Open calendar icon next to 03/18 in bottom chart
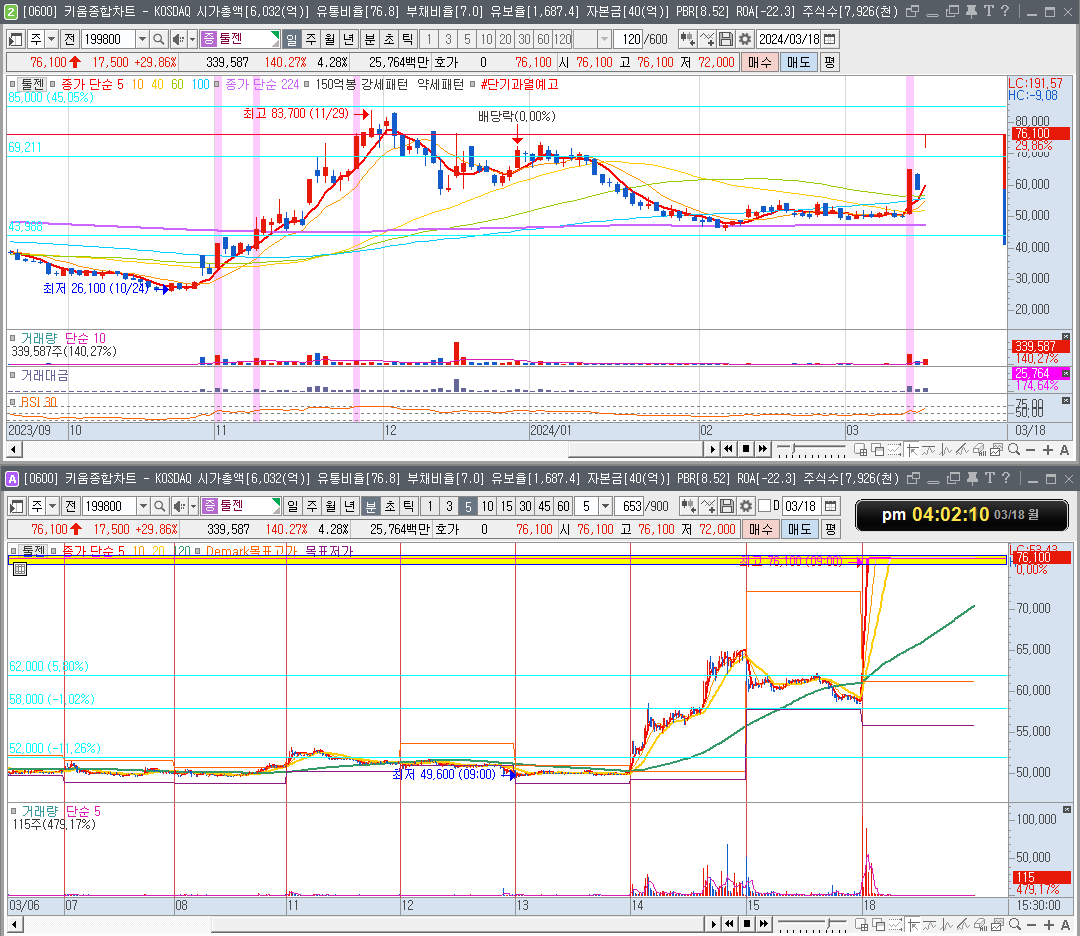Viewport: 1080px width, 936px height. point(831,506)
